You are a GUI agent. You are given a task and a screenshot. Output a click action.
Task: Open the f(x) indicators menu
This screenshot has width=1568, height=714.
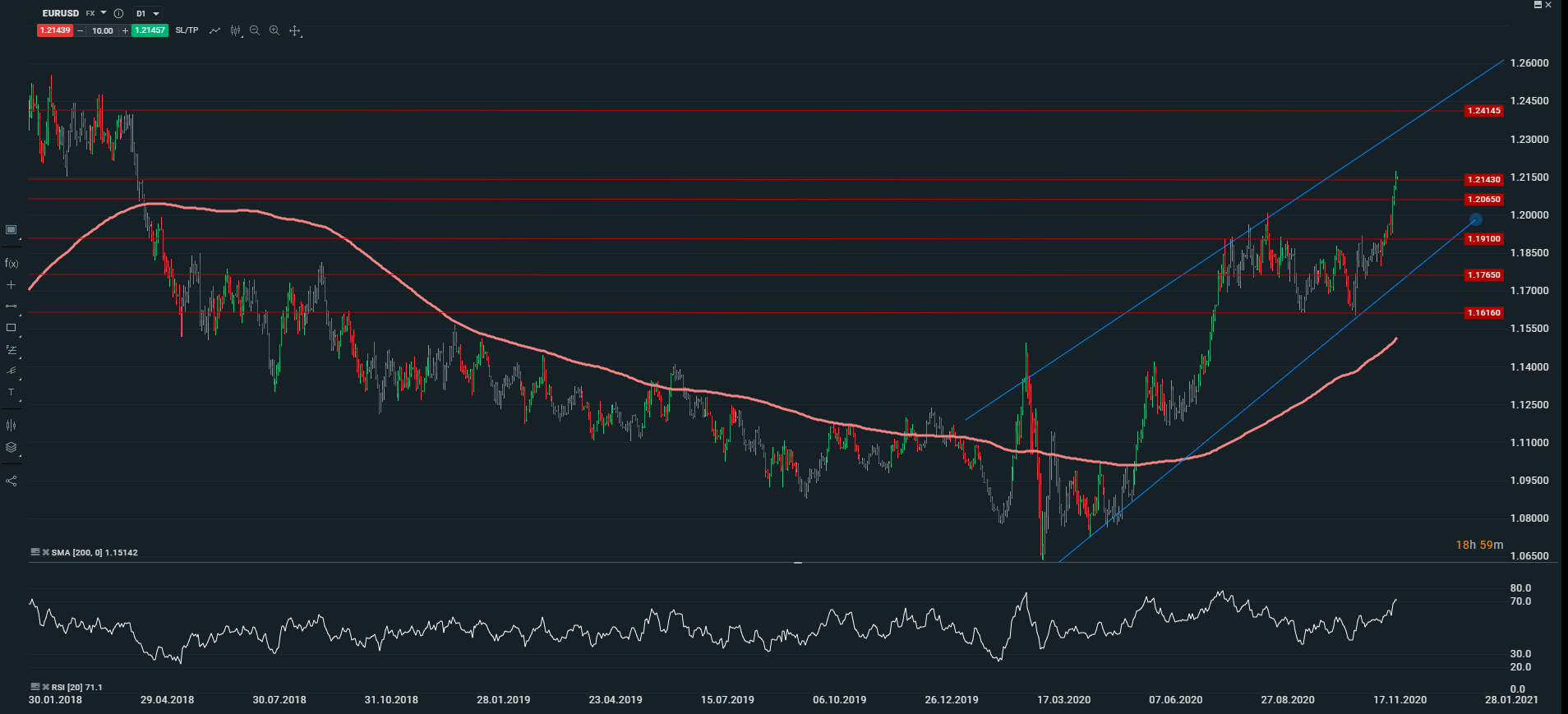[x=12, y=264]
